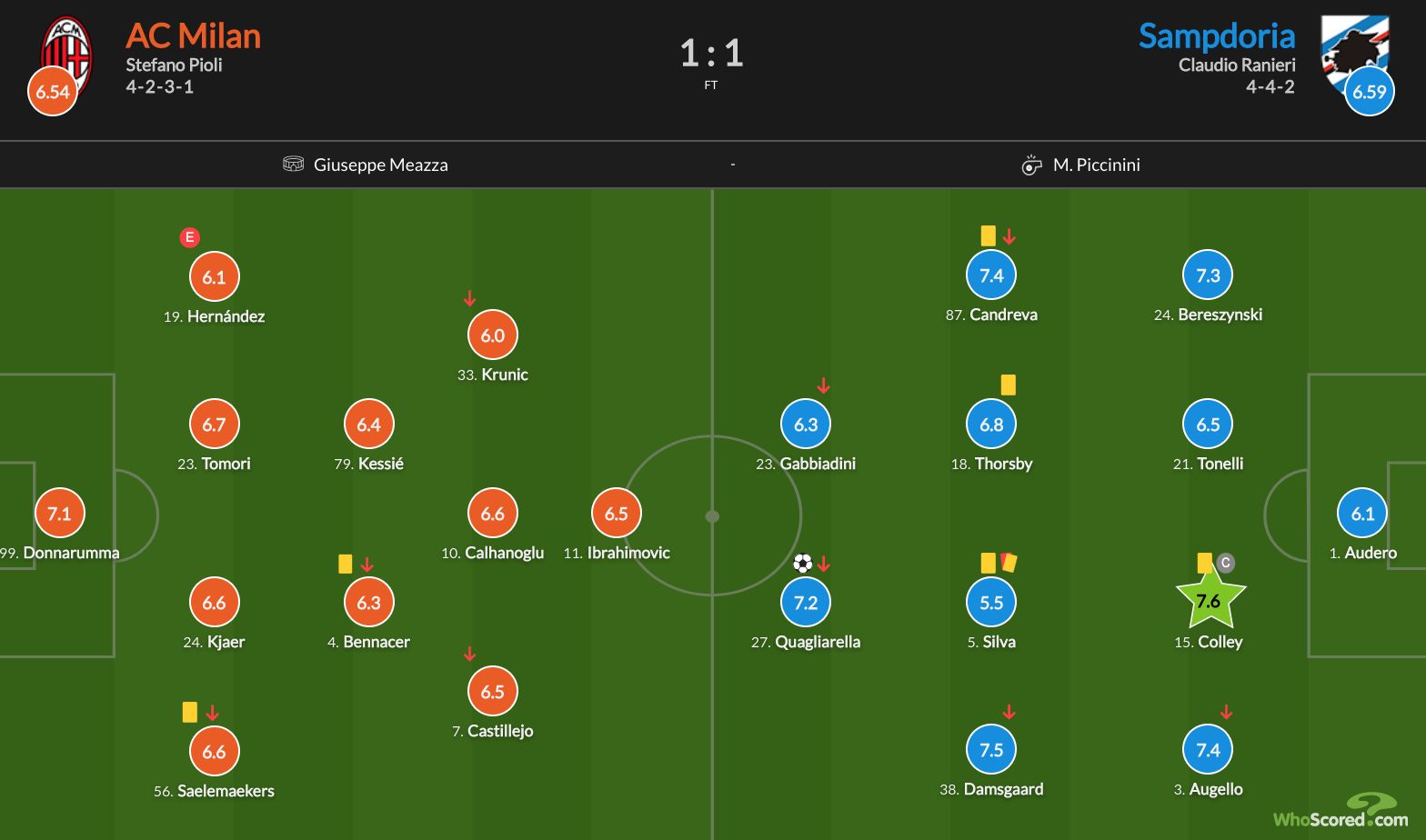Click the red E badge above Hernández

[189, 238]
